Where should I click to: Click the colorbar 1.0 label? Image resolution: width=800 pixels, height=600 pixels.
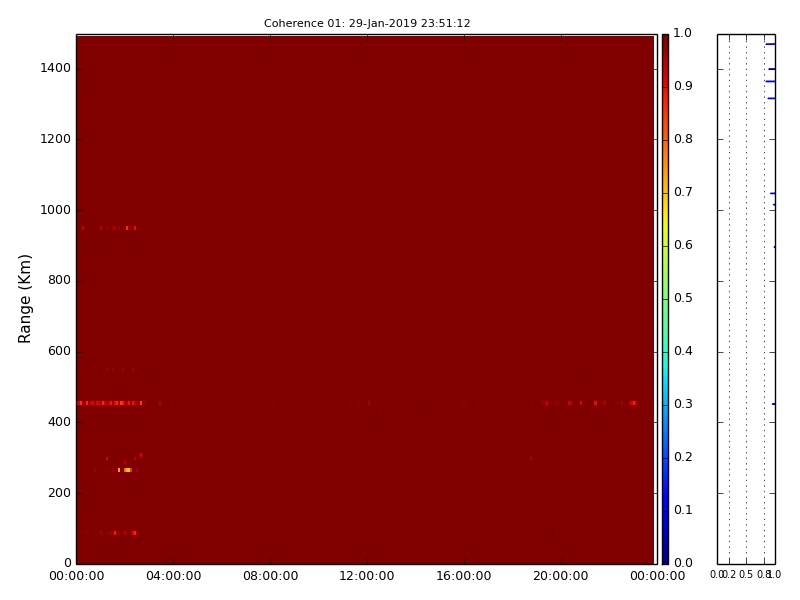click(x=683, y=33)
